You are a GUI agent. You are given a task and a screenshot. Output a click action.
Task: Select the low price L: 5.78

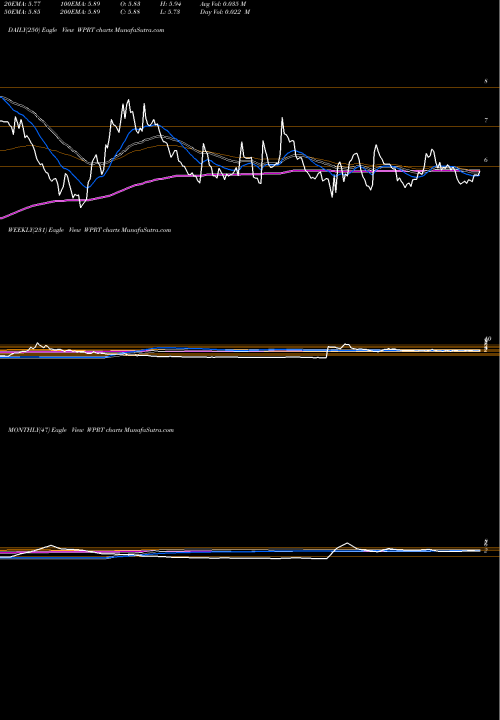(x=170, y=12)
